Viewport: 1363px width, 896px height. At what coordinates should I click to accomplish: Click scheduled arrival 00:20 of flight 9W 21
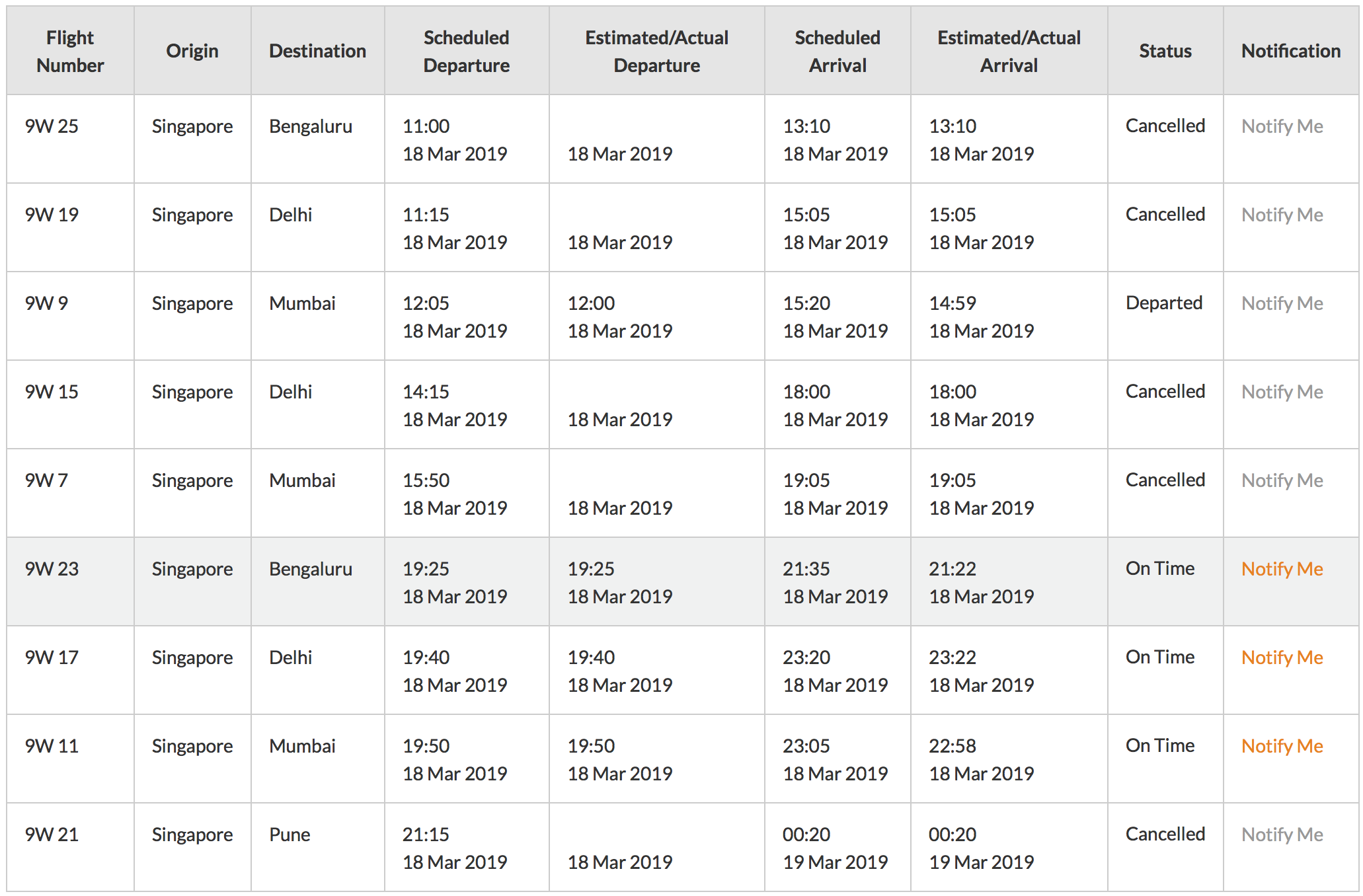point(806,835)
